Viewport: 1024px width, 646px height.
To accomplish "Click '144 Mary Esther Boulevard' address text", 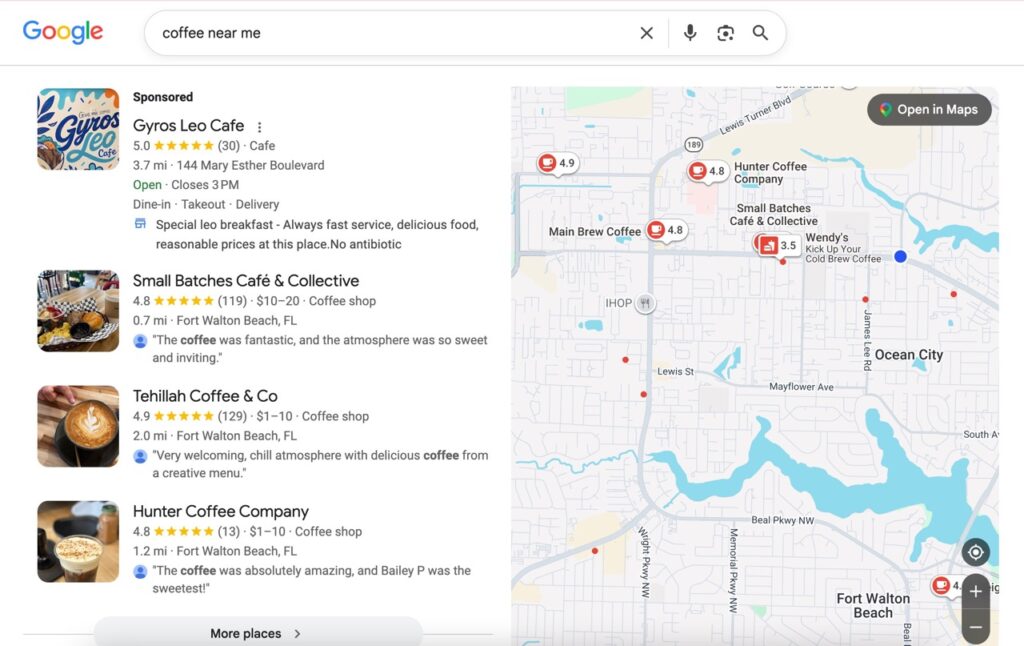I will point(250,165).
